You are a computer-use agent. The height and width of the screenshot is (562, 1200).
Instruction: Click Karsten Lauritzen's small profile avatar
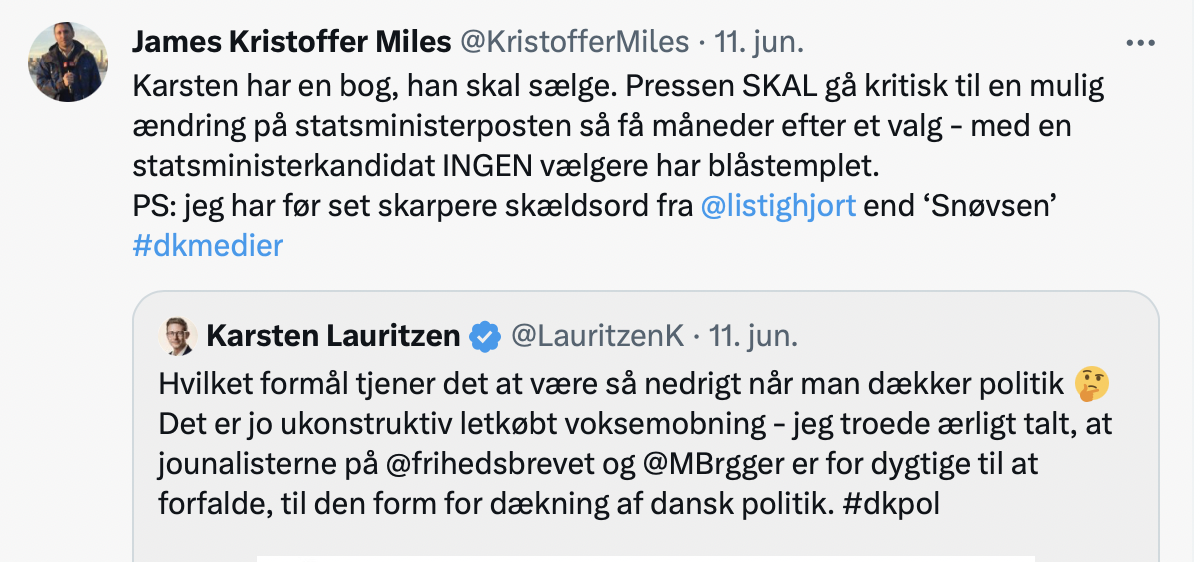[x=176, y=335]
